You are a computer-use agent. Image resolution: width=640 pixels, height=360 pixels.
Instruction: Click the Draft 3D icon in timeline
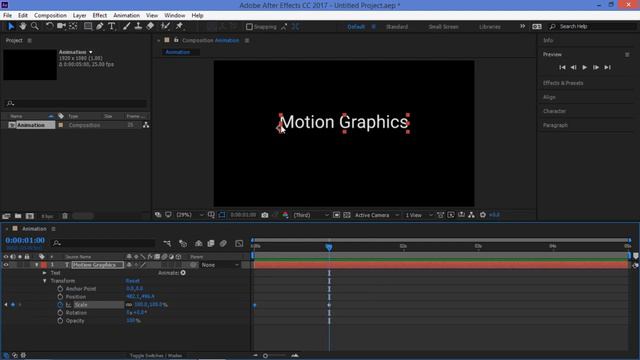(183, 243)
